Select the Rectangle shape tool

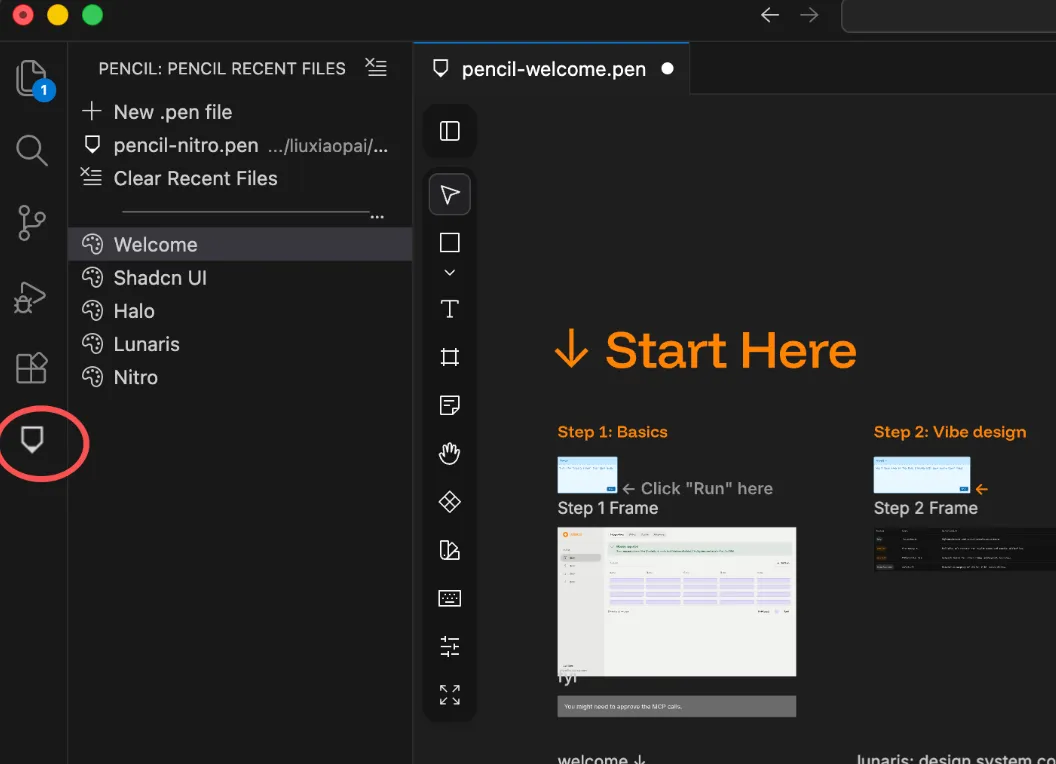pos(449,243)
